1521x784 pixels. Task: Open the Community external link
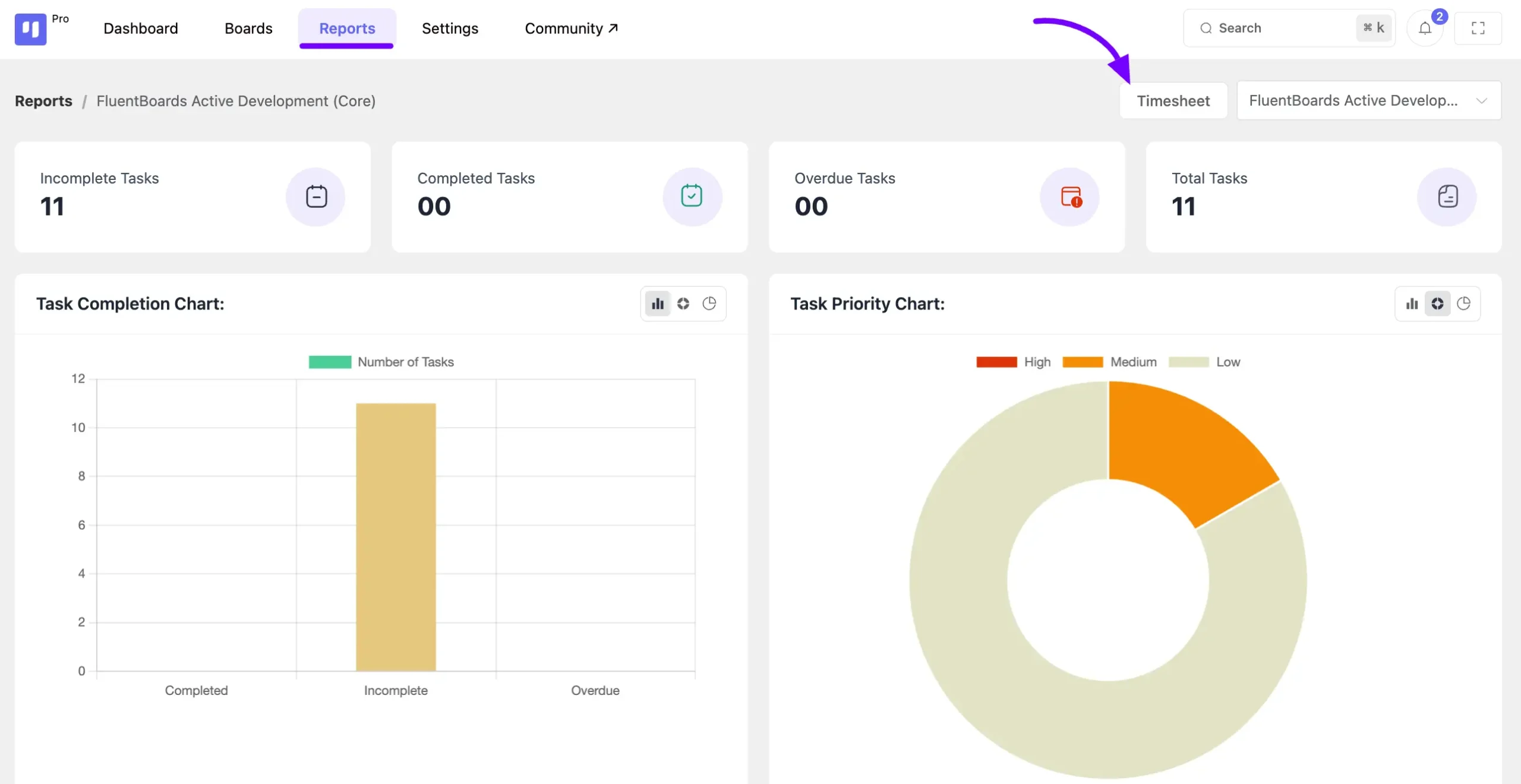point(572,29)
